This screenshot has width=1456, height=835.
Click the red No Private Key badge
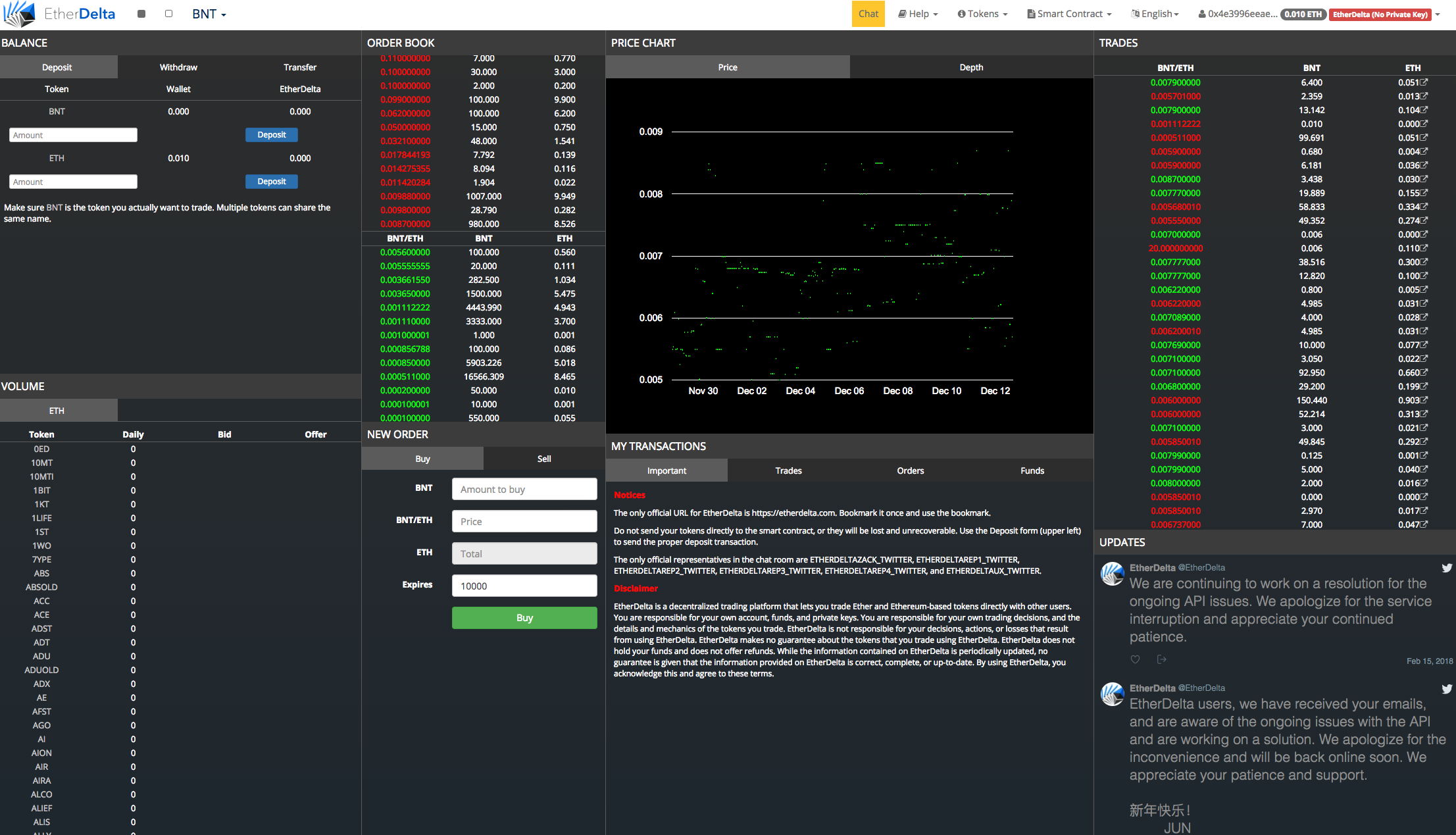coord(1380,14)
